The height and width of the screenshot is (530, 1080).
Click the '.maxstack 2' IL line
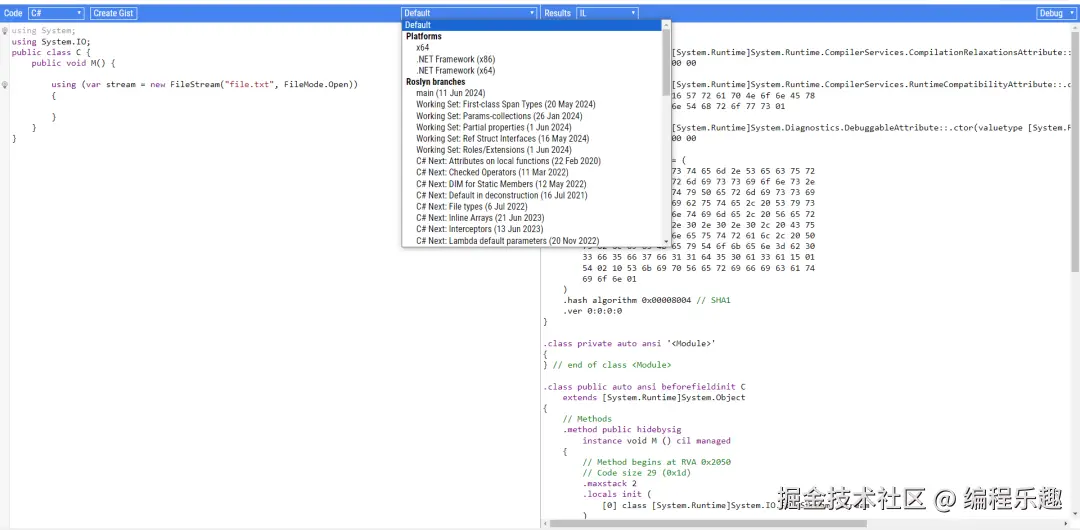[x=610, y=484]
